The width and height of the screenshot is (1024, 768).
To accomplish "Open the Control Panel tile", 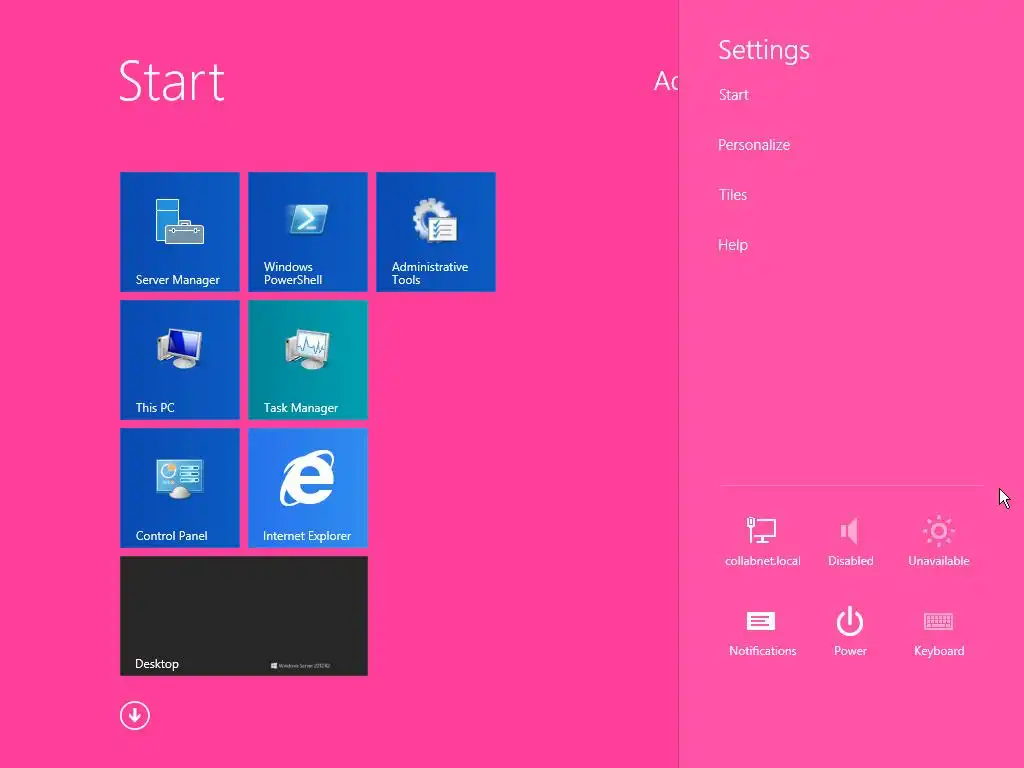I will click(x=180, y=488).
